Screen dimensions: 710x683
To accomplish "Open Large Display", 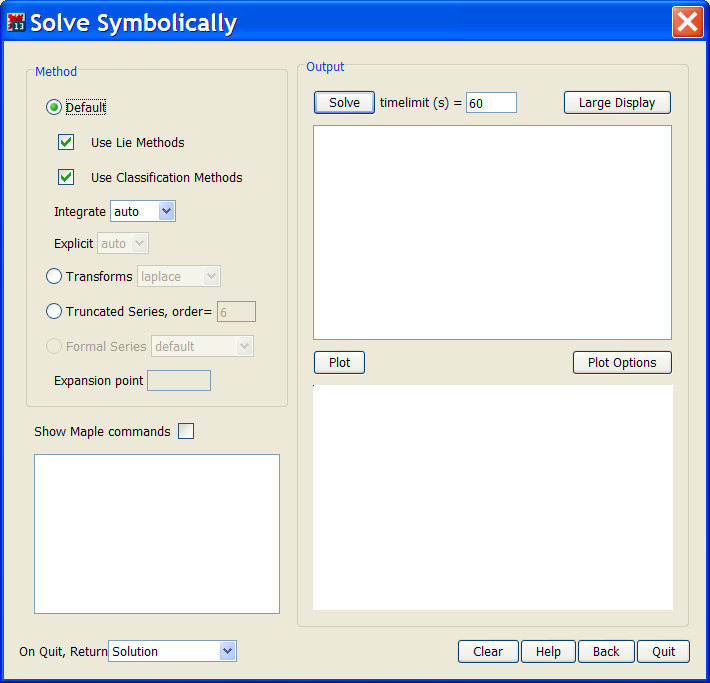I will click(617, 103).
